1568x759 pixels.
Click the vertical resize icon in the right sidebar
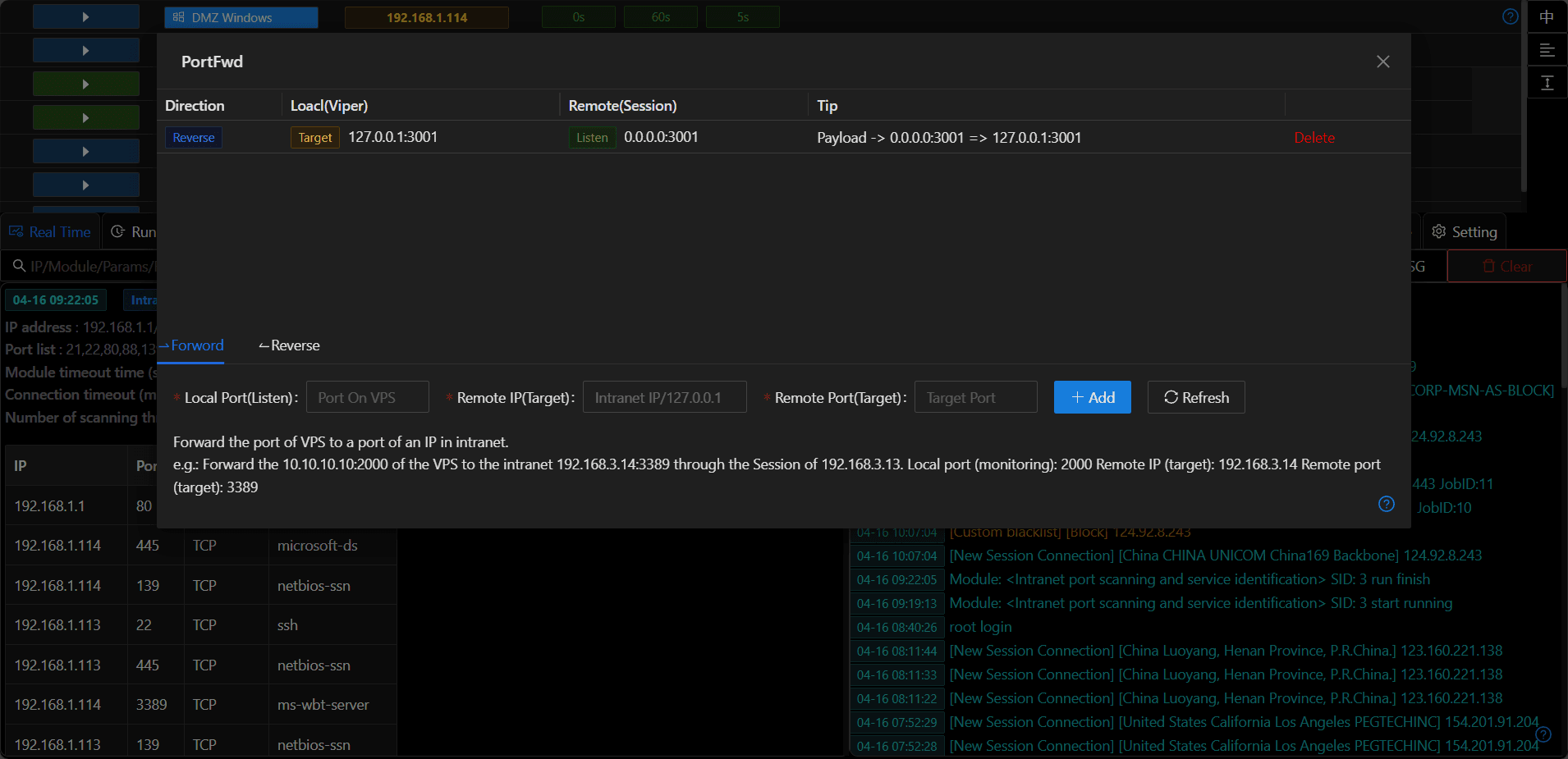click(1547, 83)
